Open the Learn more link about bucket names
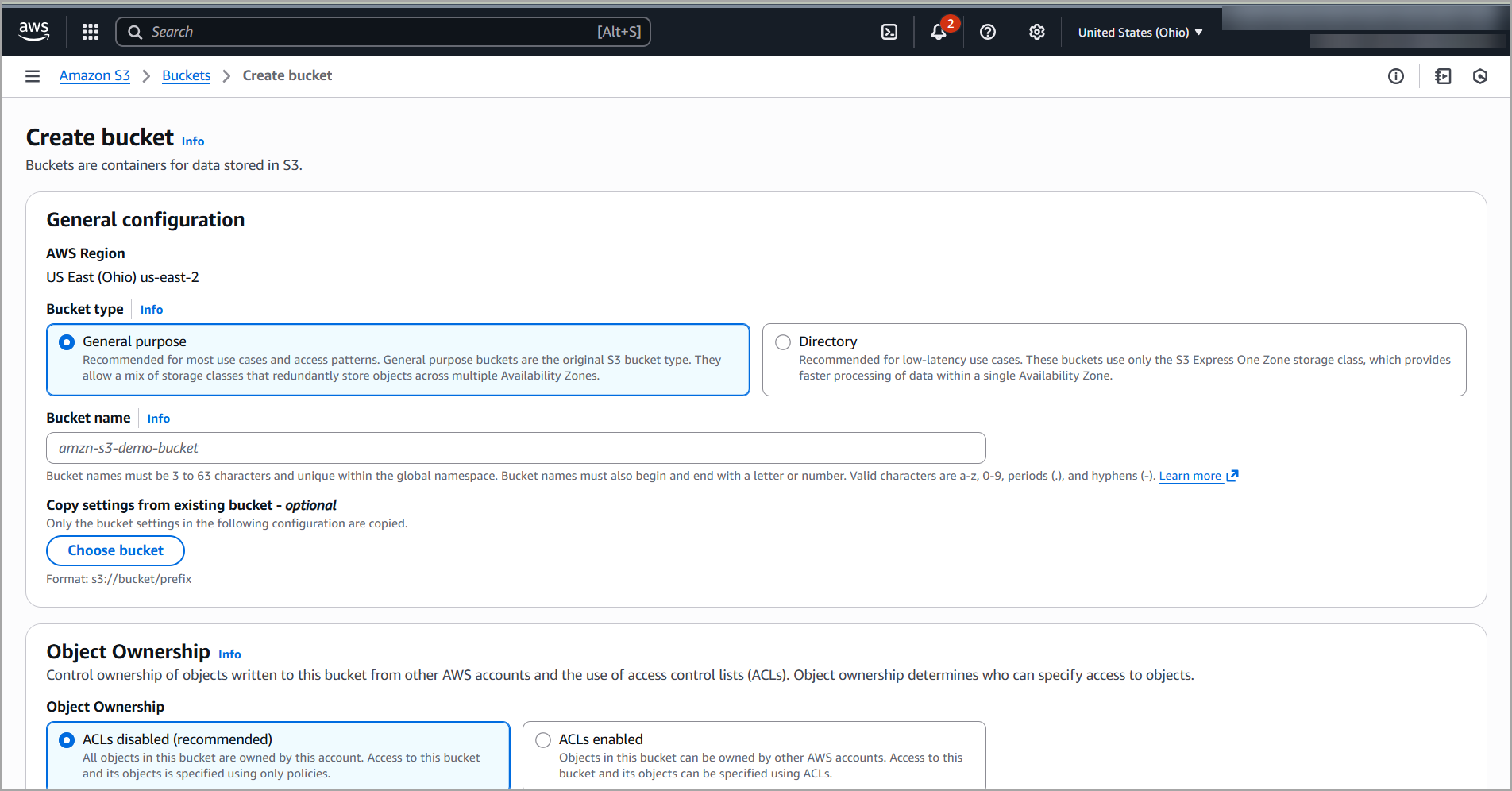Viewport: 1512px width, 791px height. point(1191,475)
